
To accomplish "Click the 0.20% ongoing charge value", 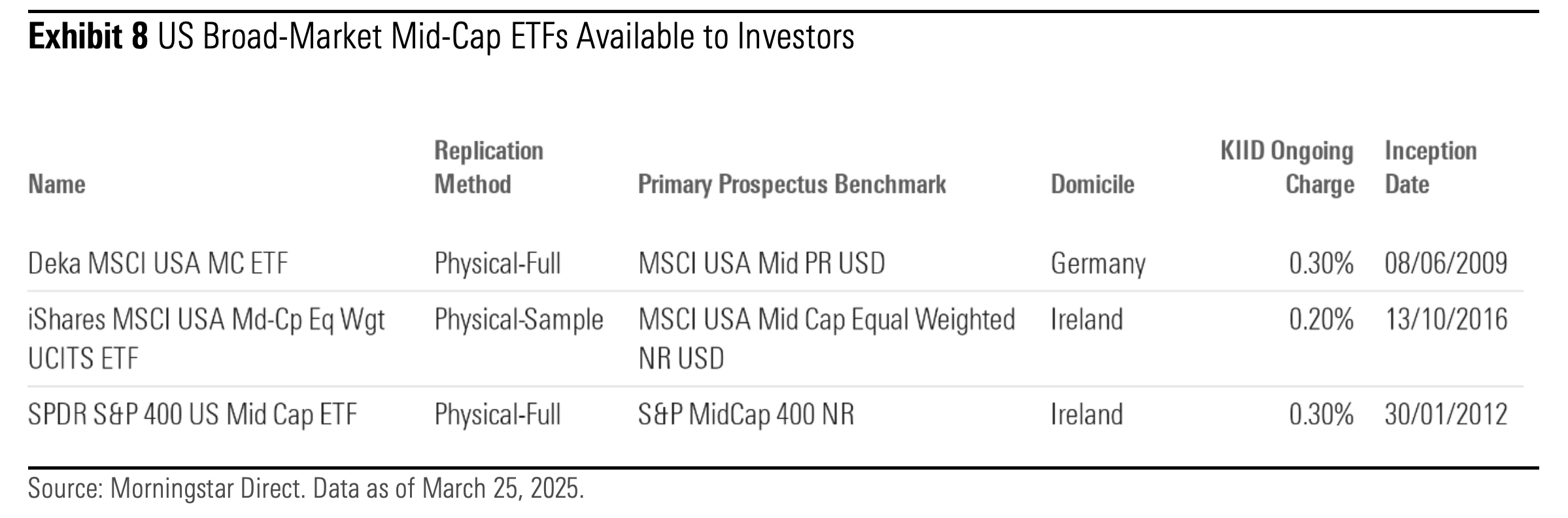I will point(1321,320).
